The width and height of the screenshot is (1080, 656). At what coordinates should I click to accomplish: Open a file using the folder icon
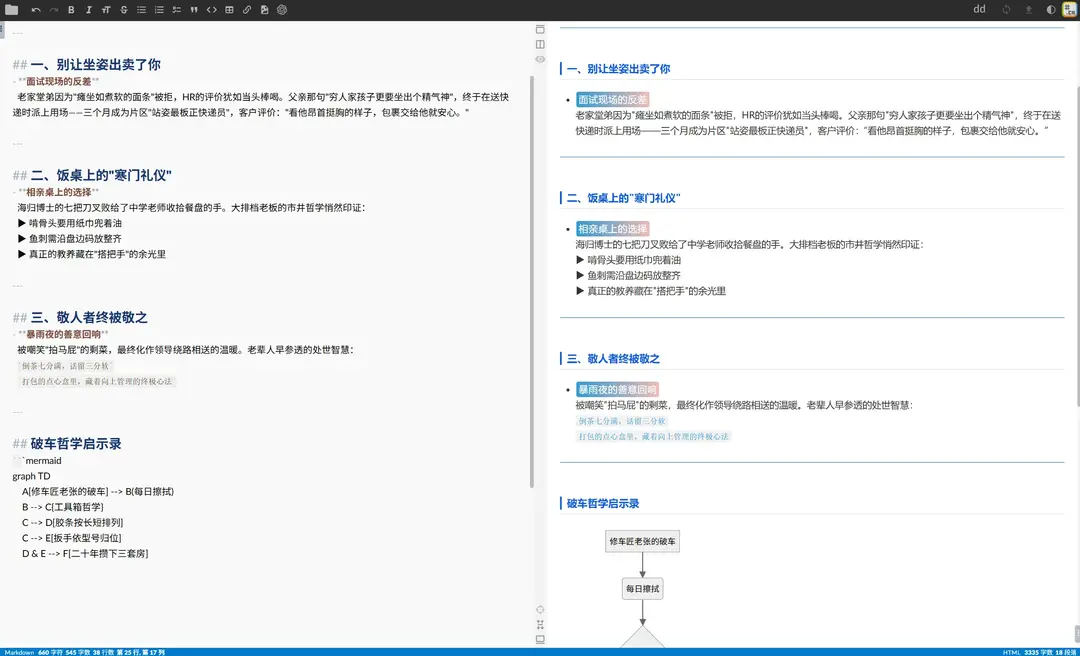(12, 9)
